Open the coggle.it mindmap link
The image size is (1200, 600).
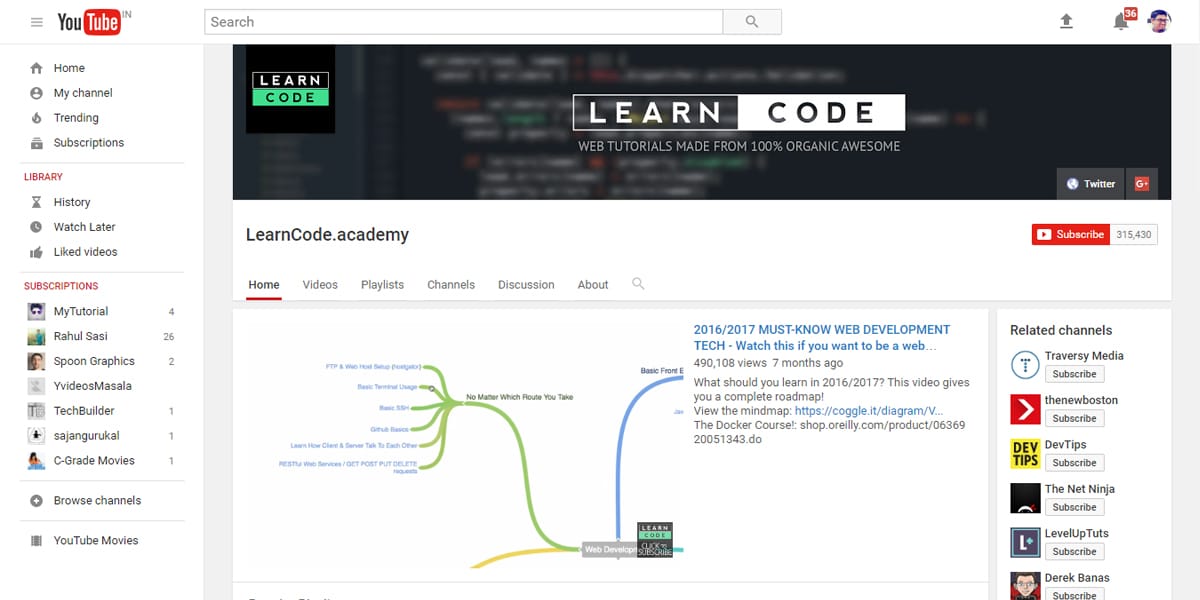[869, 411]
